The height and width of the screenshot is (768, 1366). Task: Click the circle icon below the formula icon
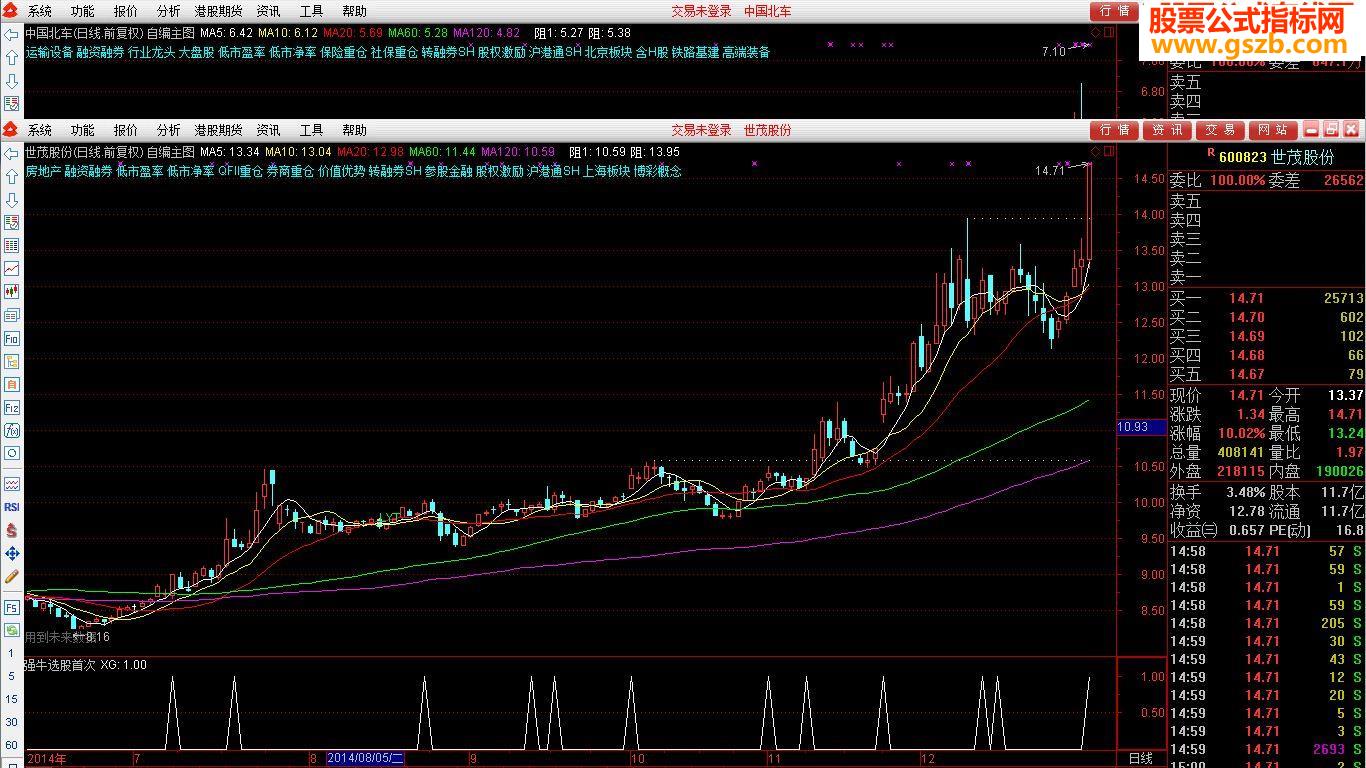(11, 453)
